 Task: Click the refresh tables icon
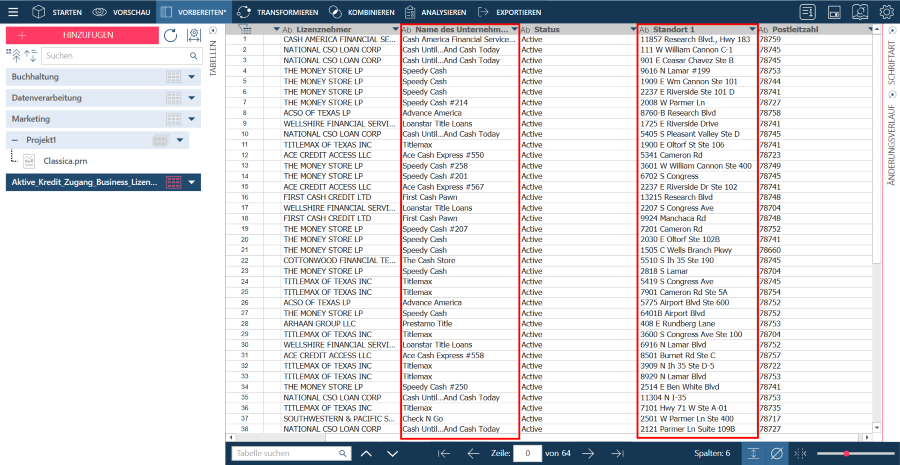170,36
